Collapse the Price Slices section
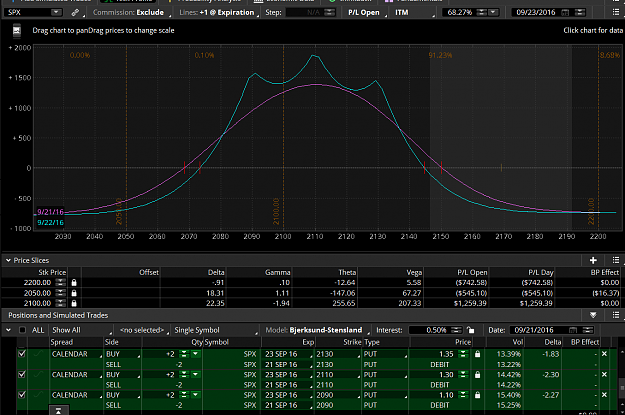Screen dimensions: 625x415 tap(8, 260)
